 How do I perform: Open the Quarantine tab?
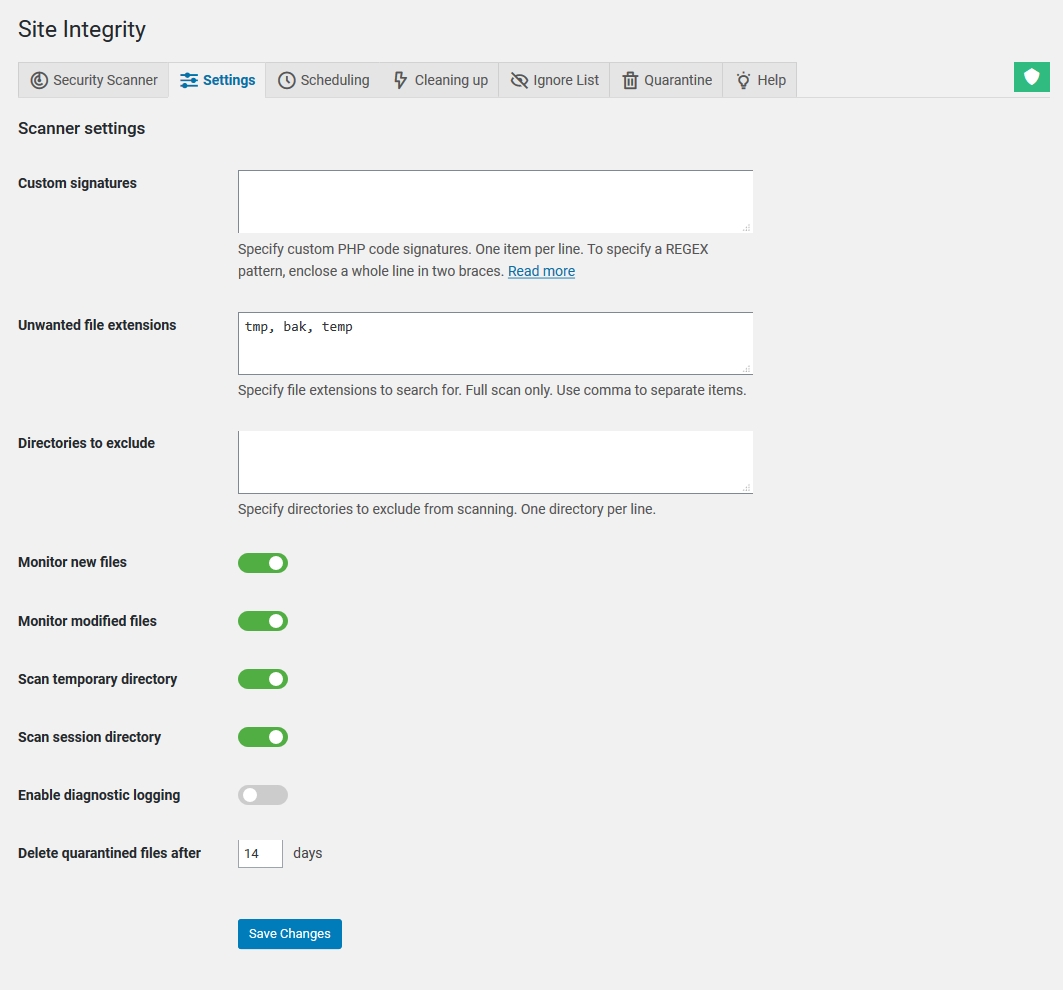(666, 80)
